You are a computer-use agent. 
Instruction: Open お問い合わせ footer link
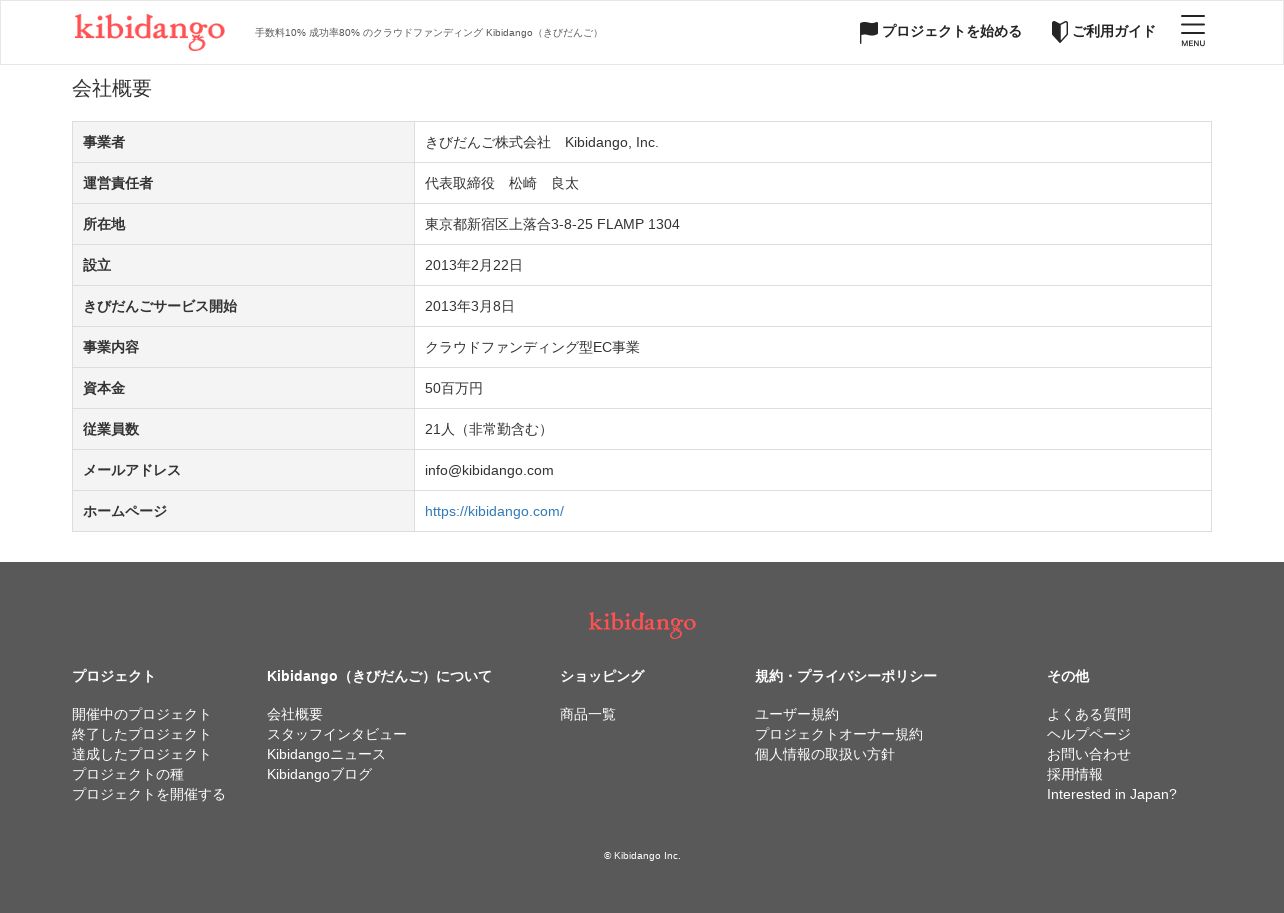point(1089,754)
